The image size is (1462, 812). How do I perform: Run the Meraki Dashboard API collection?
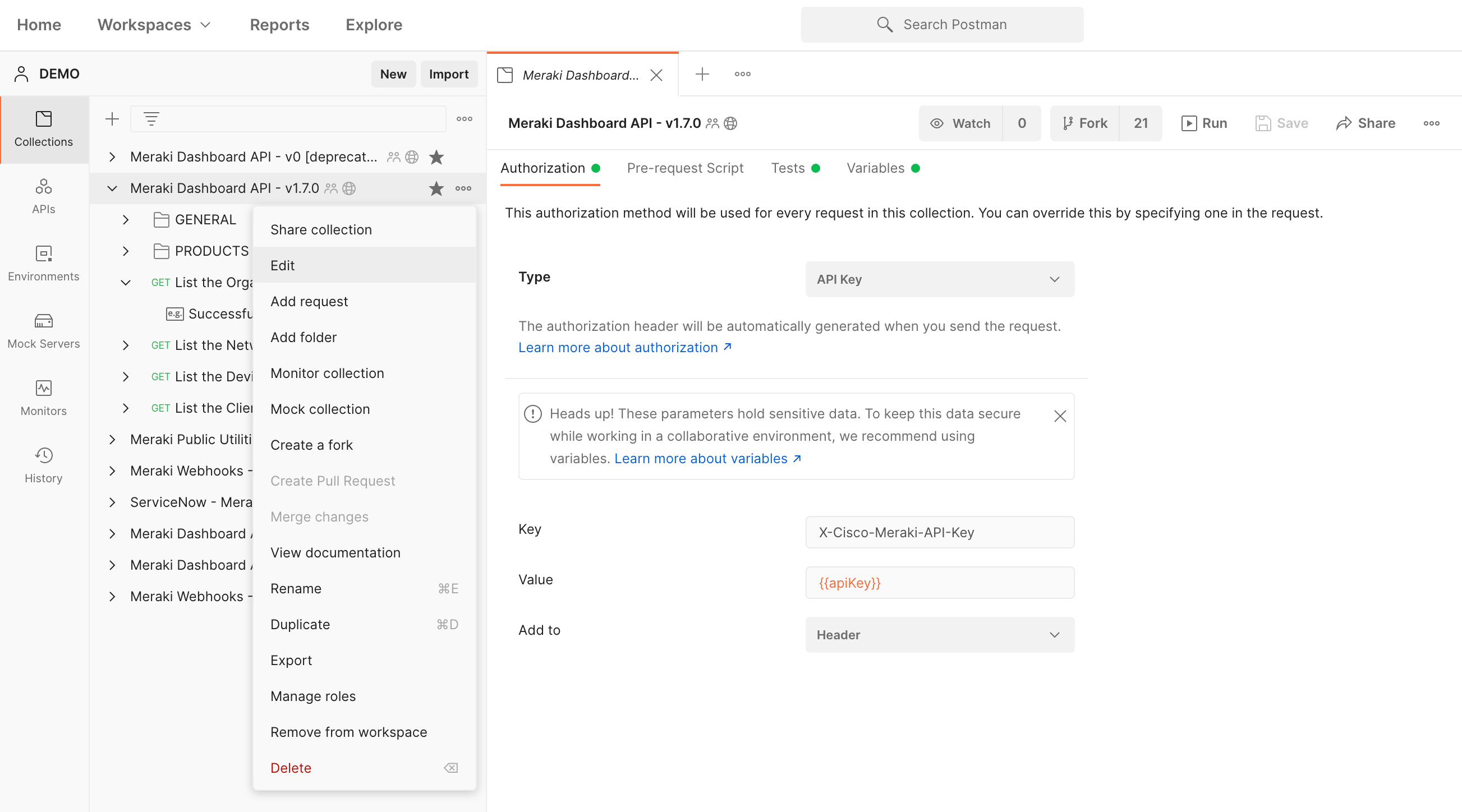[1204, 123]
